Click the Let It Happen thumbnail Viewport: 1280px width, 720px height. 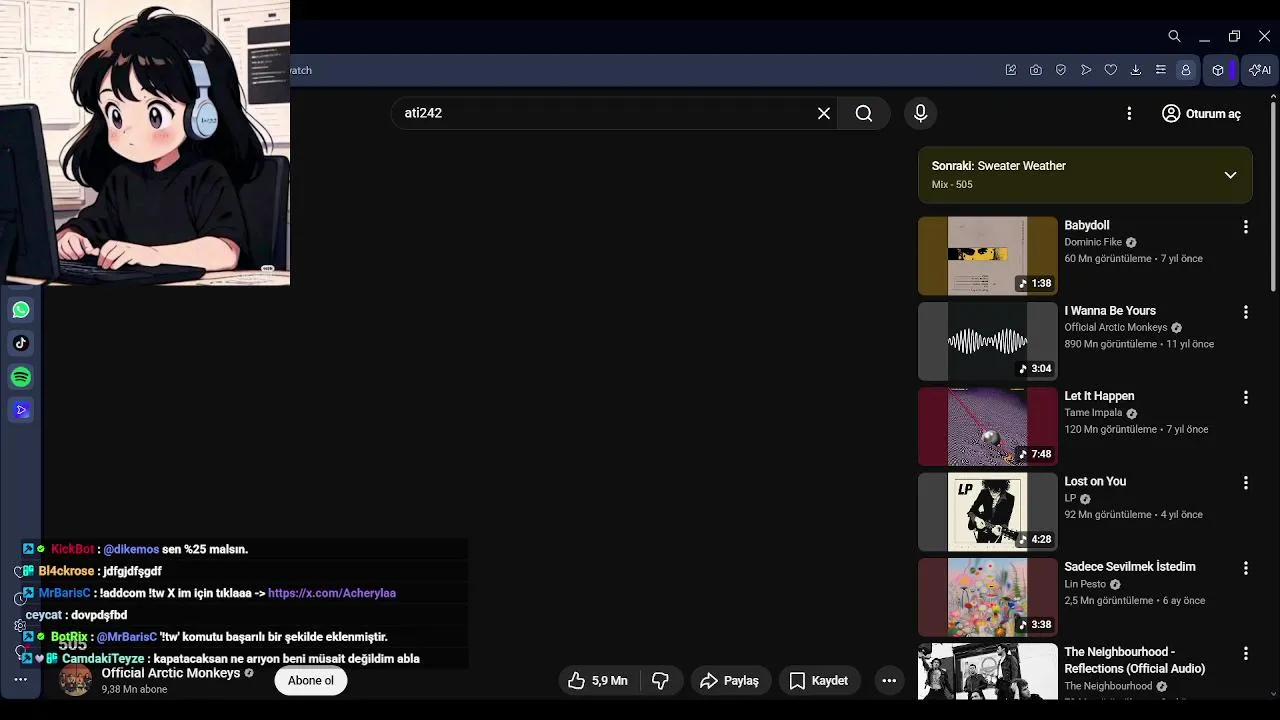pos(987,427)
